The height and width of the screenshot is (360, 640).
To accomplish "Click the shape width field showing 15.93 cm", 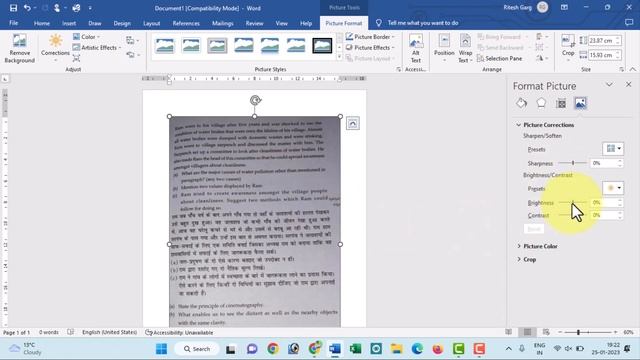I will [x=601, y=55].
